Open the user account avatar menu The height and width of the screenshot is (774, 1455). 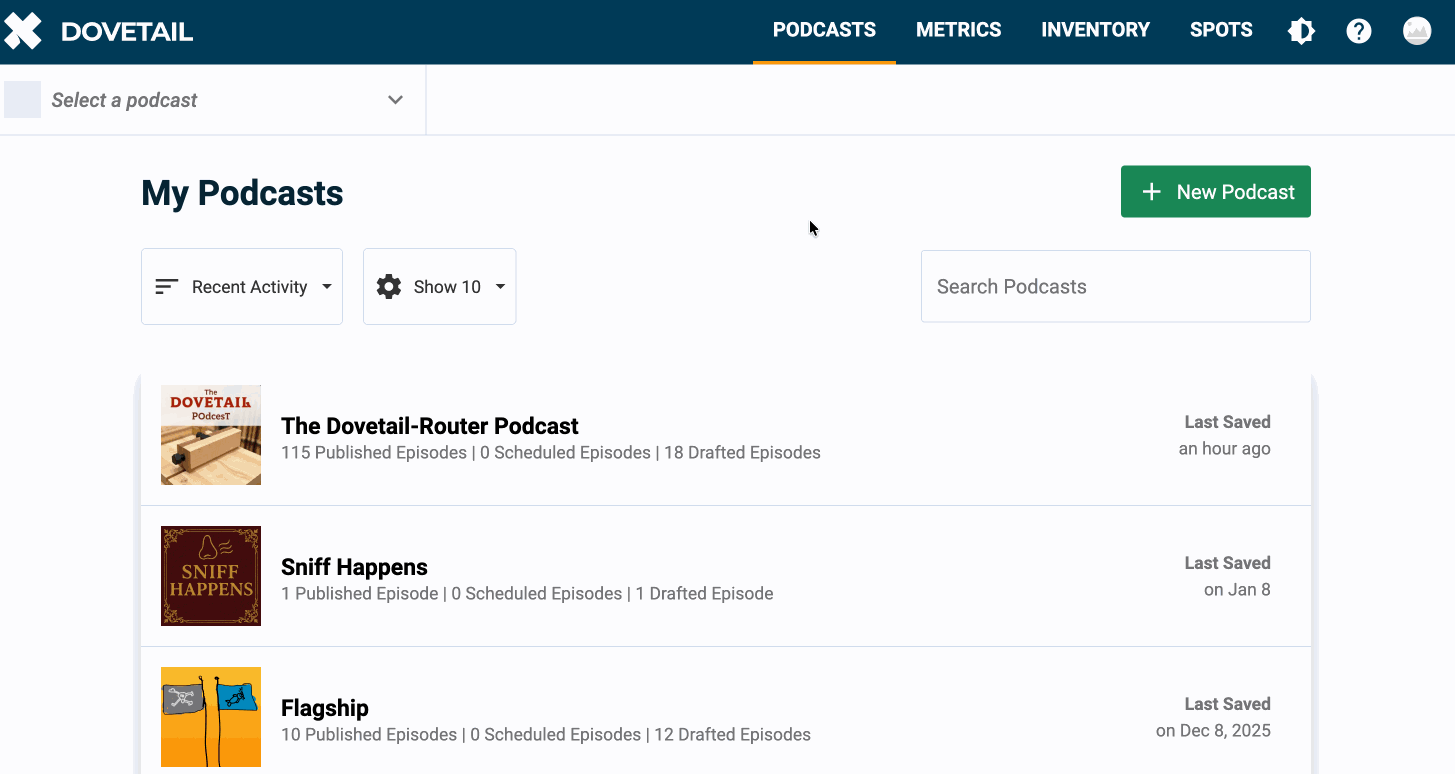[1416, 31]
